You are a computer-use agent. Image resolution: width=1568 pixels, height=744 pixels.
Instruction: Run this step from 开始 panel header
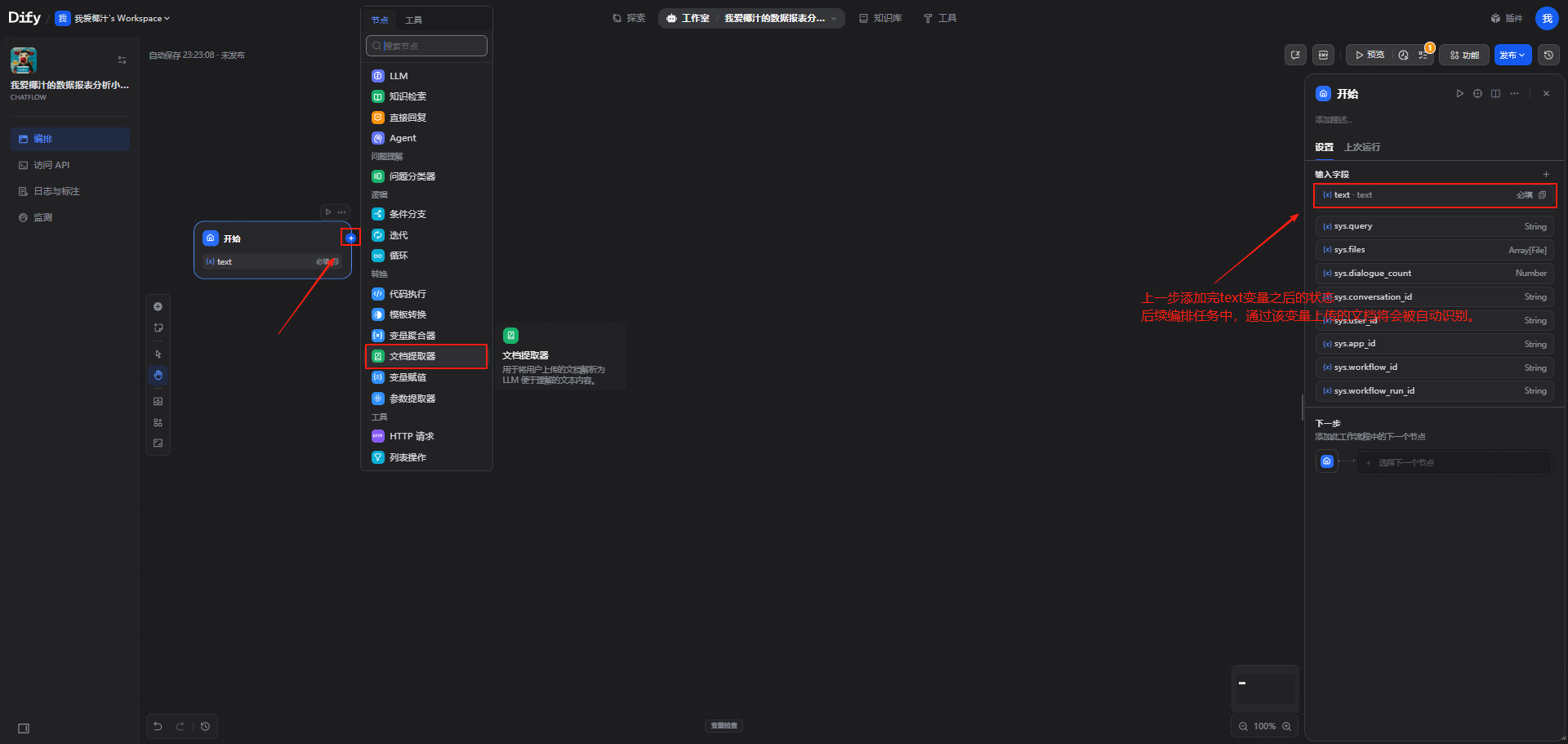[1459, 94]
